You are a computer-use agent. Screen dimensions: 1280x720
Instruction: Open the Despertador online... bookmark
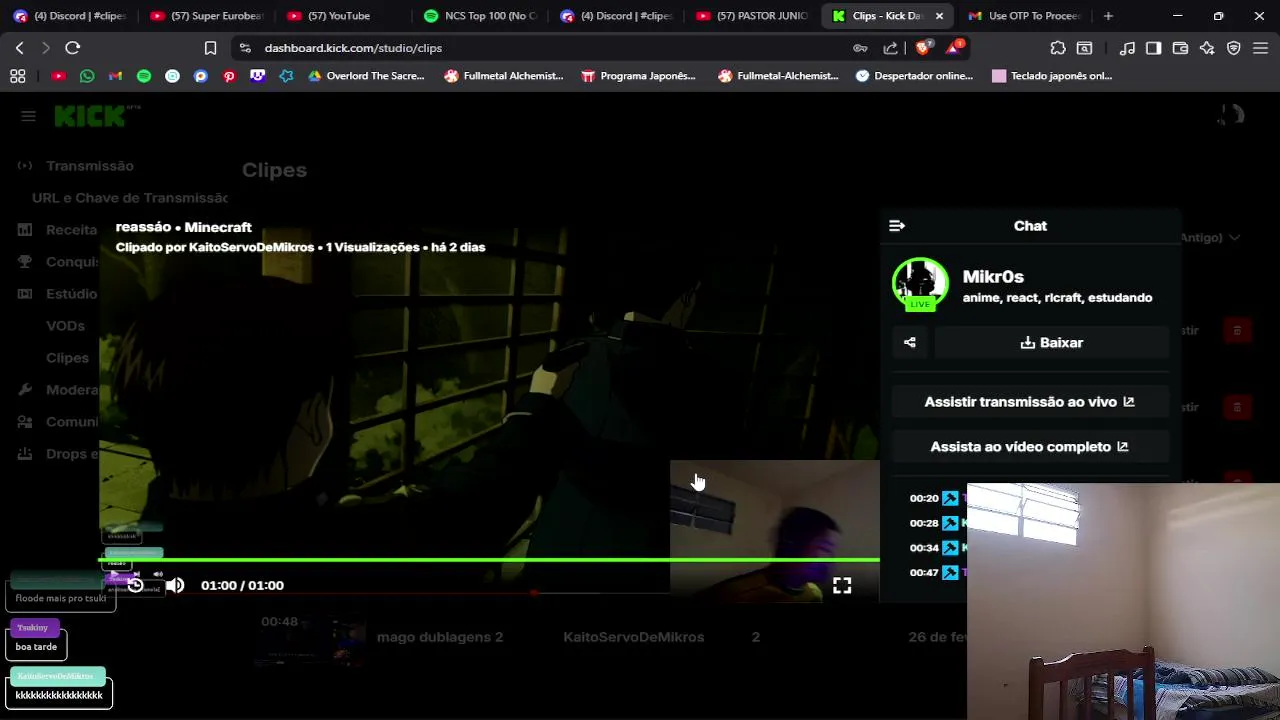914,76
